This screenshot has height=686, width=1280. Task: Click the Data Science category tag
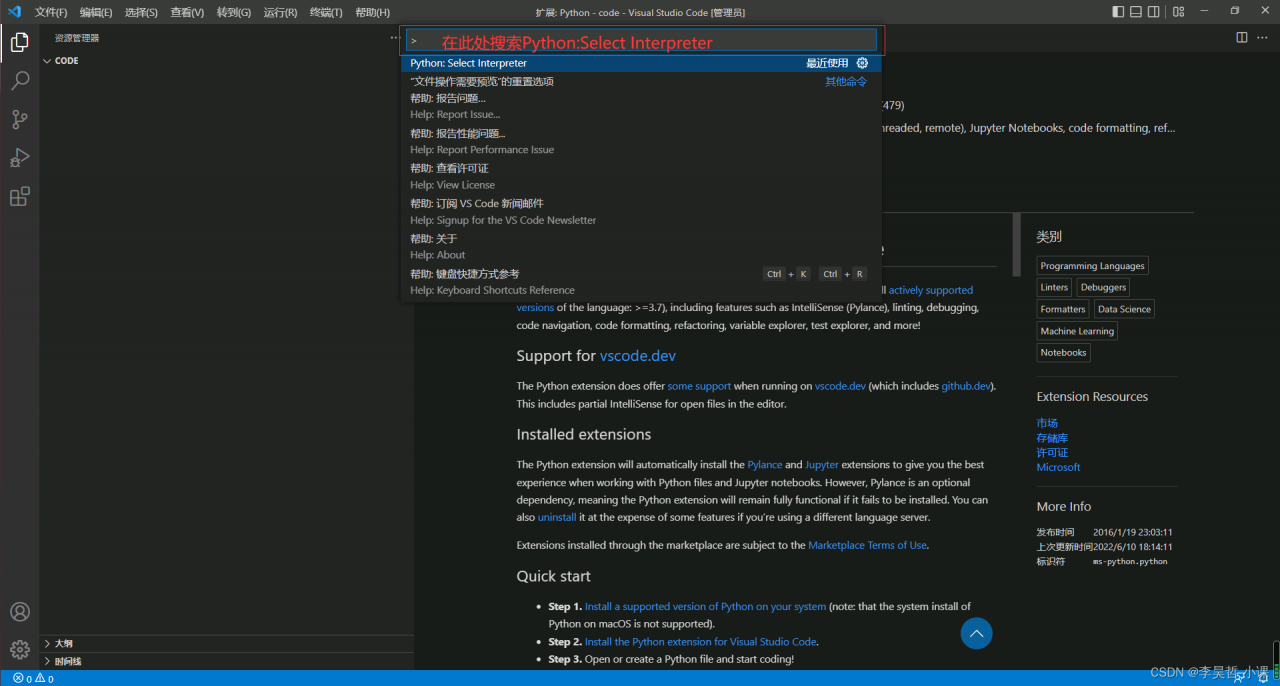pyautogui.click(x=1124, y=309)
